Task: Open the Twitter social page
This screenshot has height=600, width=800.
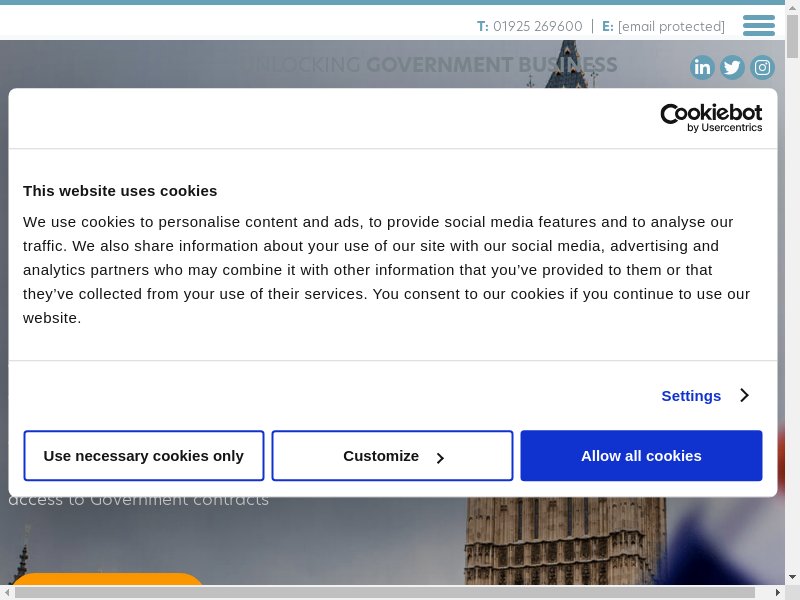Action: (732, 67)
